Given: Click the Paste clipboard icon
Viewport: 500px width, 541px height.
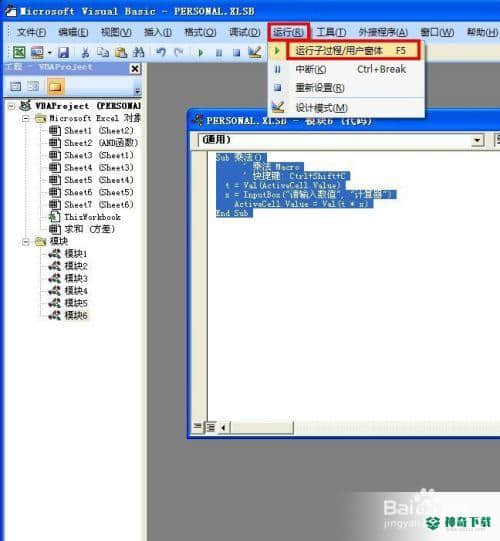Looking at the screenshot, I should 121,52.
